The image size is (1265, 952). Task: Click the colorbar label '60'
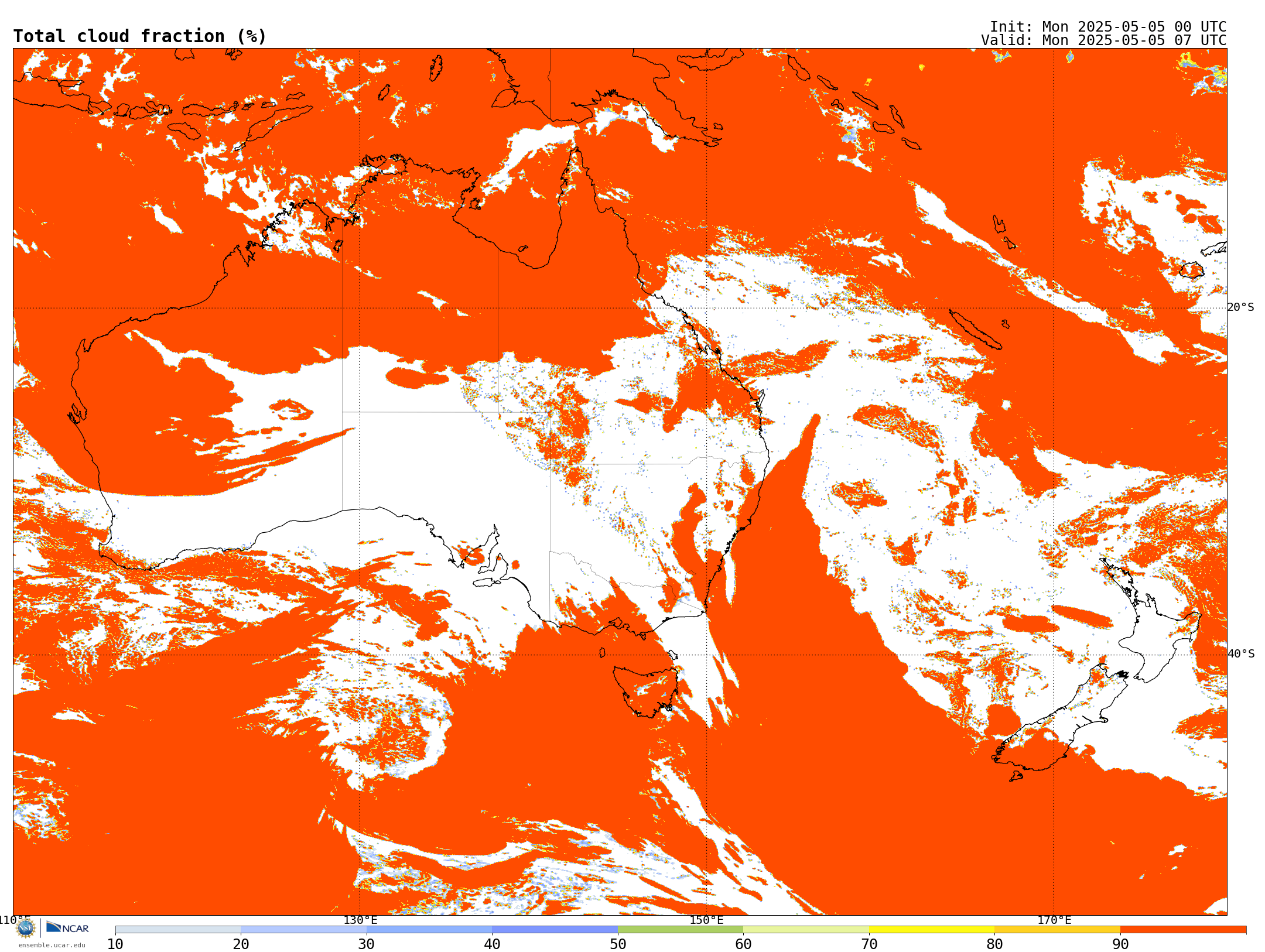(743, 944)
